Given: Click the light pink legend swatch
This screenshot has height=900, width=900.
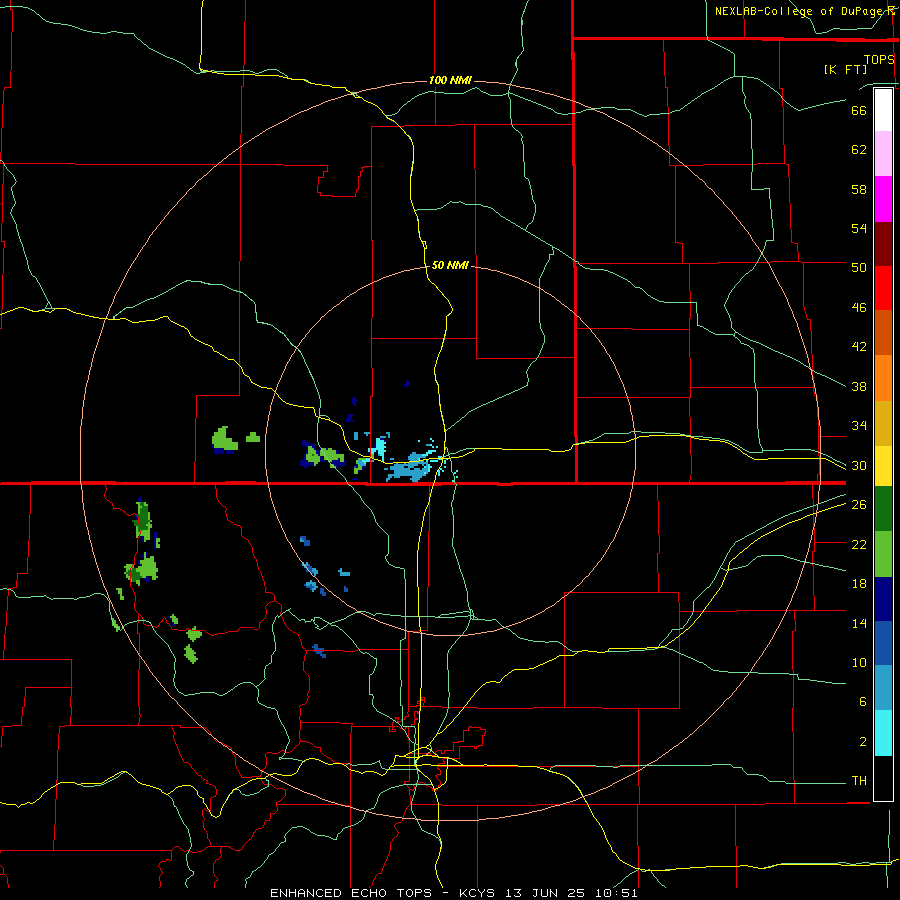Looking at the screenshot, I should 883,154.
